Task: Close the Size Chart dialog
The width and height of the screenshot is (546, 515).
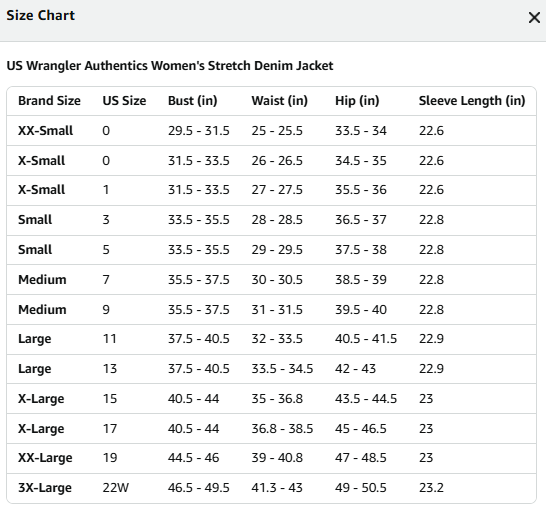Action: point(534,17)
